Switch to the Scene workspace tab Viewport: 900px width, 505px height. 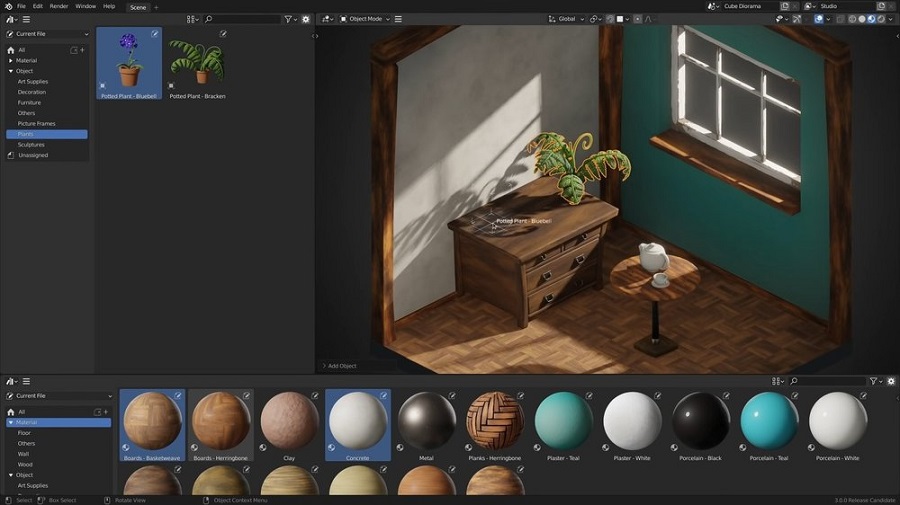[x=138, y=7]
